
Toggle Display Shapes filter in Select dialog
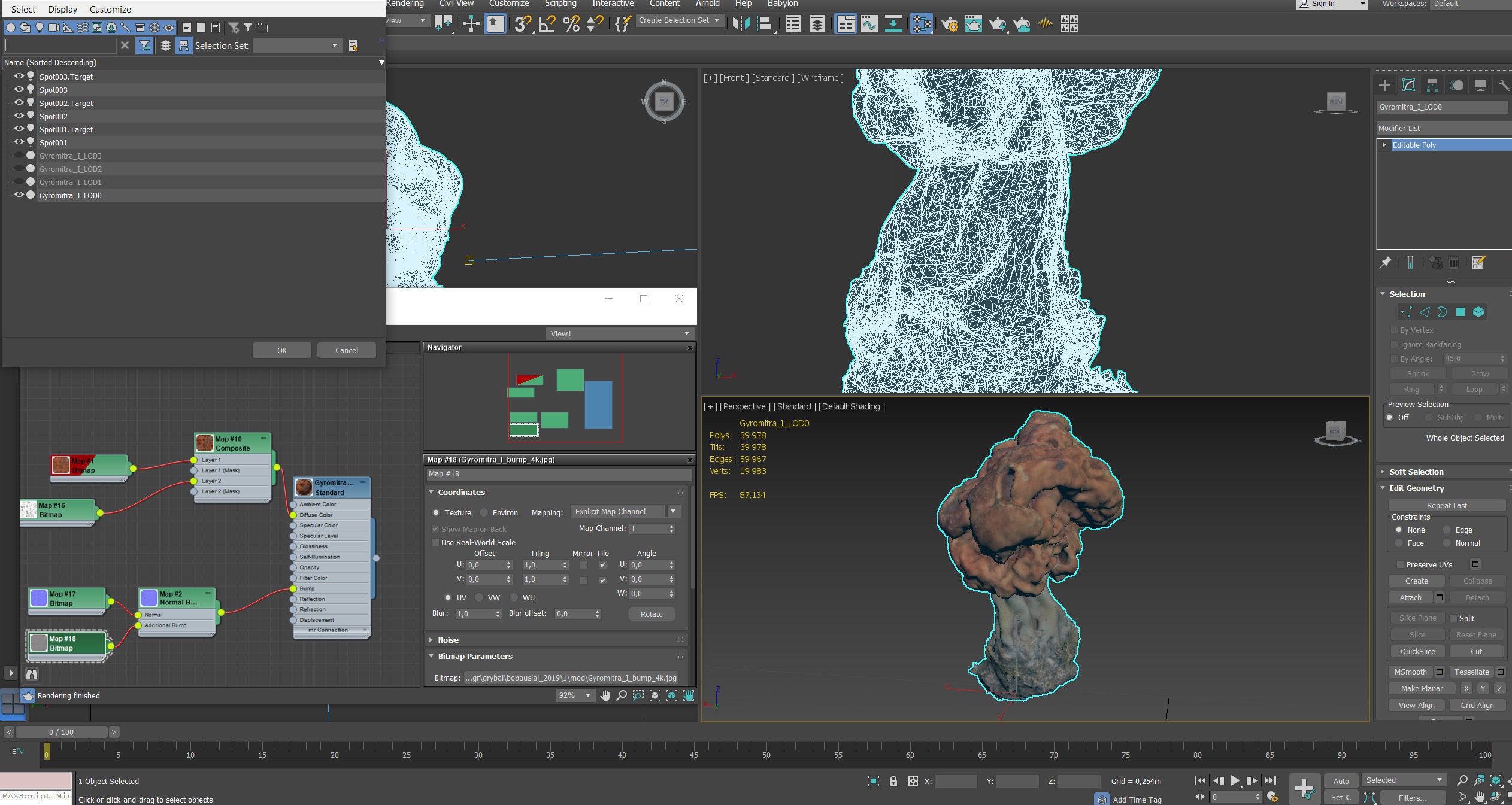pyautogui.click(x=25, y=28)
